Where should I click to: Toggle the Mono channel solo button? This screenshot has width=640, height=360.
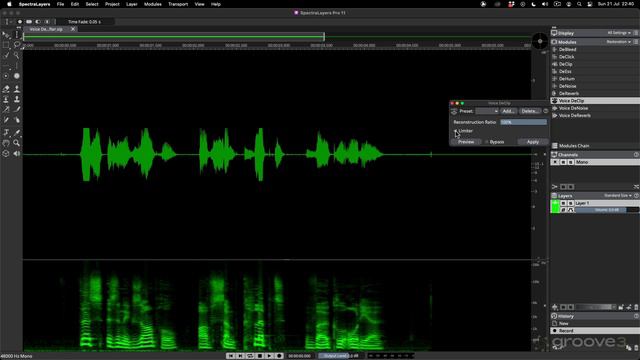point(571,162)
